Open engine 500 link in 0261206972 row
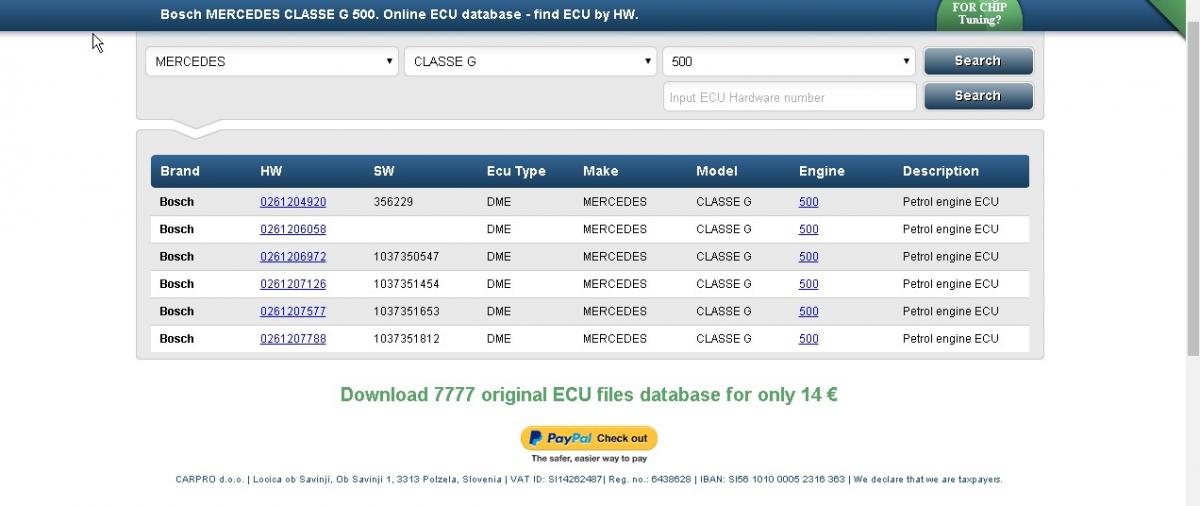 pos(808,257)
